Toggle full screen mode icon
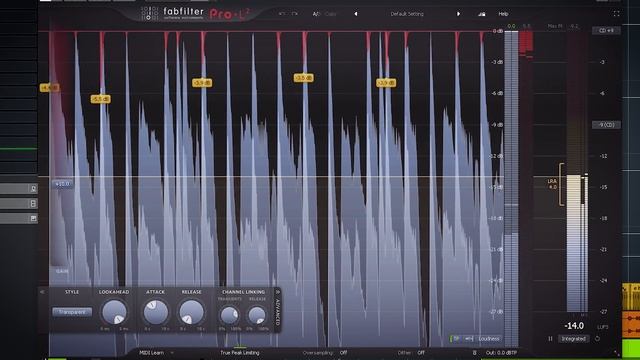 [x=616, y=13]
